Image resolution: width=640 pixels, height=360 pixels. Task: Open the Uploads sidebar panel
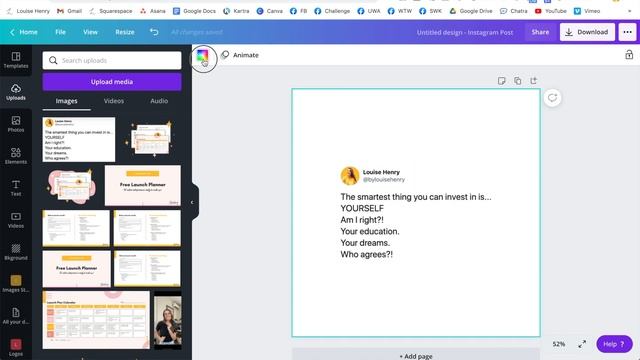coord(16,92)
